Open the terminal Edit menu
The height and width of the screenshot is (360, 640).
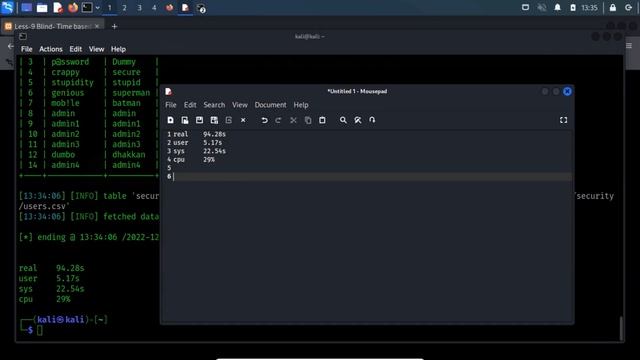click(x=76, y=49)
